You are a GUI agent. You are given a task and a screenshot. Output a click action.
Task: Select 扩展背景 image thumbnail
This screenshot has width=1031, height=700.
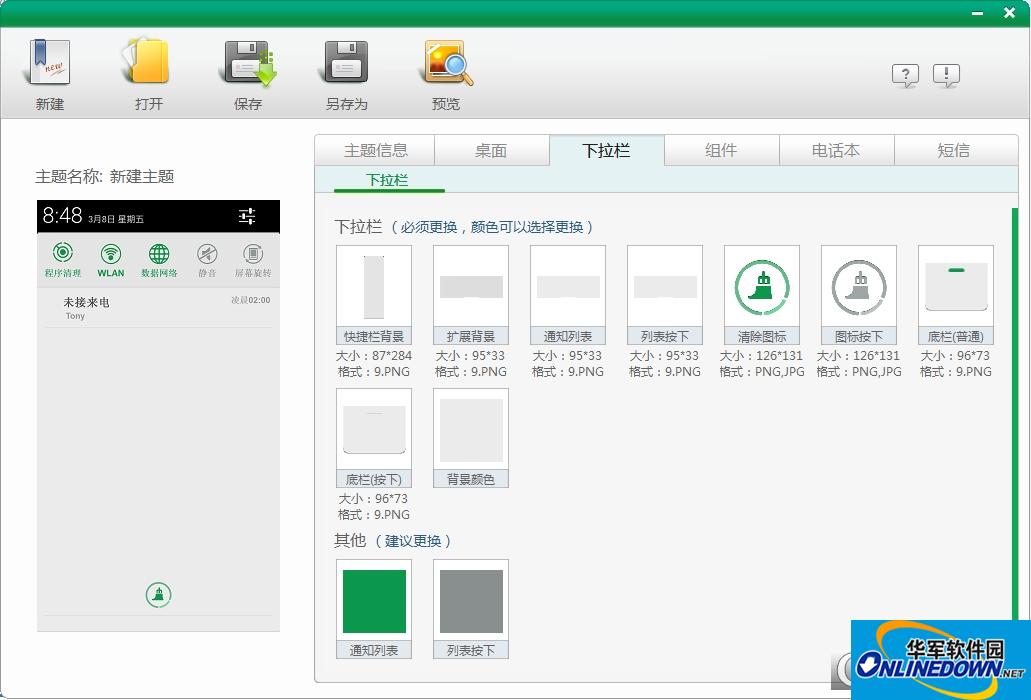point(471,294)
